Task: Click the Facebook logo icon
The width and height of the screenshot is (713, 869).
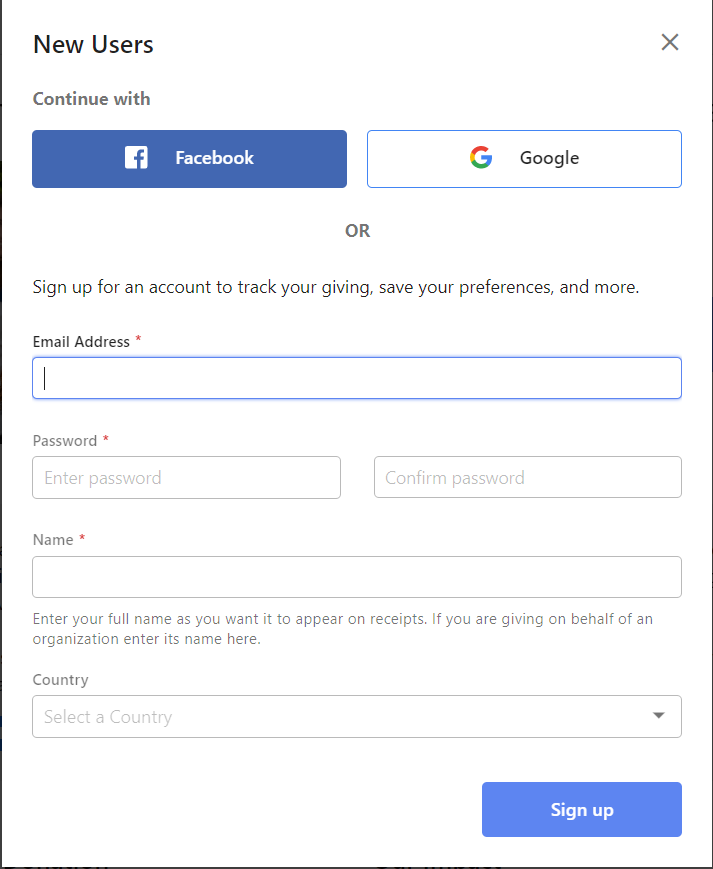Action: click(x=136, y=158)
